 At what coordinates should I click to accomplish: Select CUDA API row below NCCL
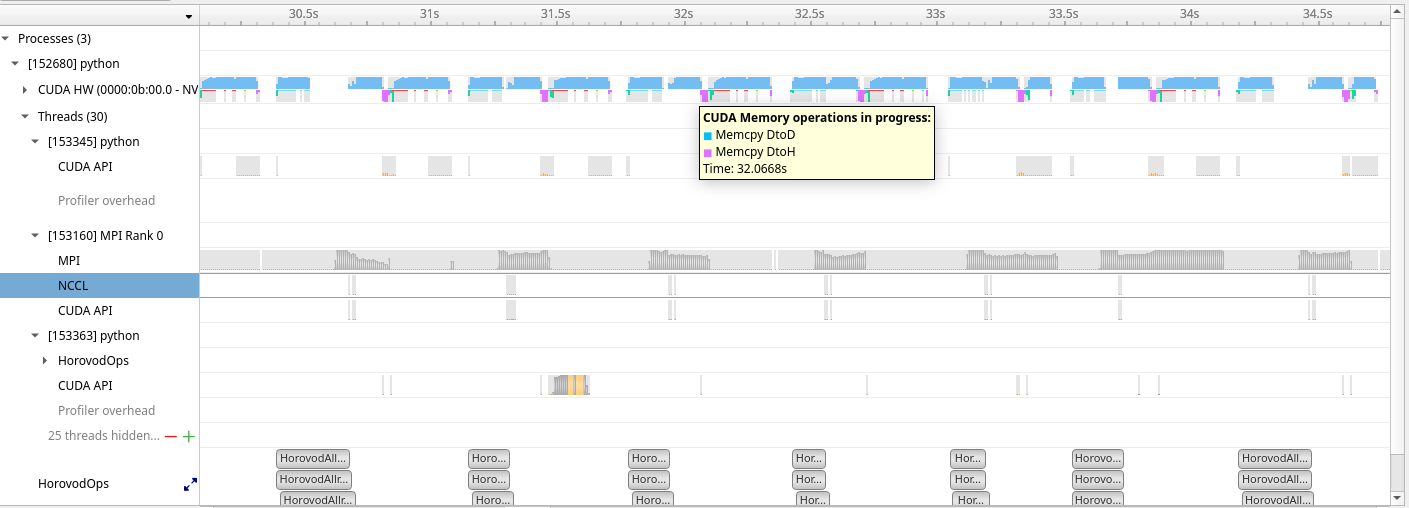(100, 311)
